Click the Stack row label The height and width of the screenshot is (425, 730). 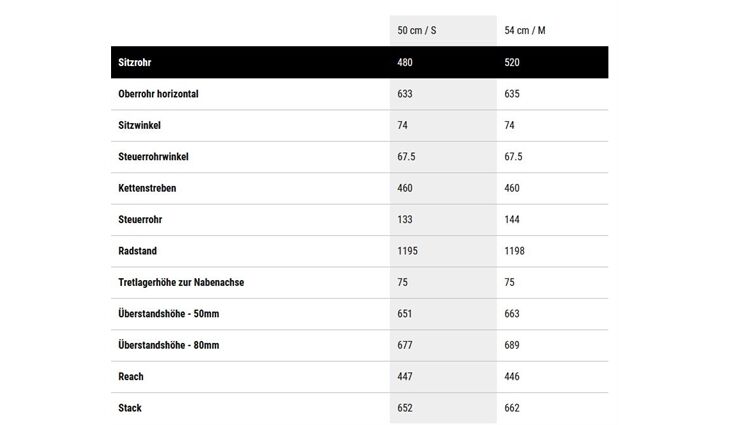pyautogui.click(x=130, y=408)
